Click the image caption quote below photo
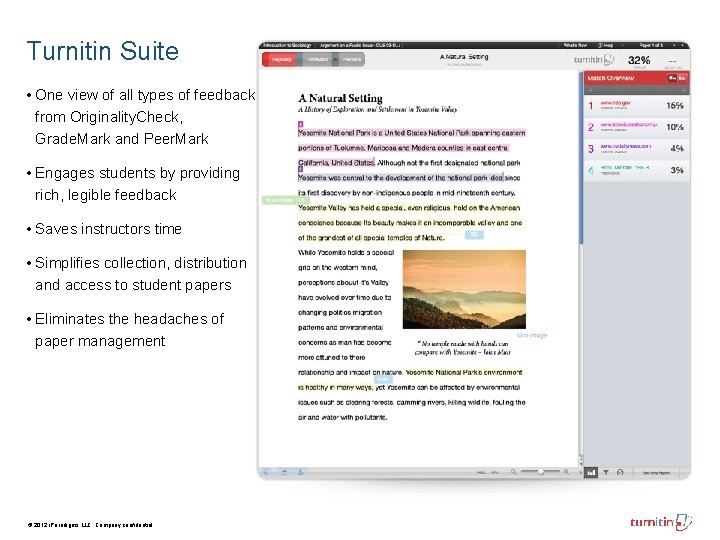720x540 pixels. point(462,348)
